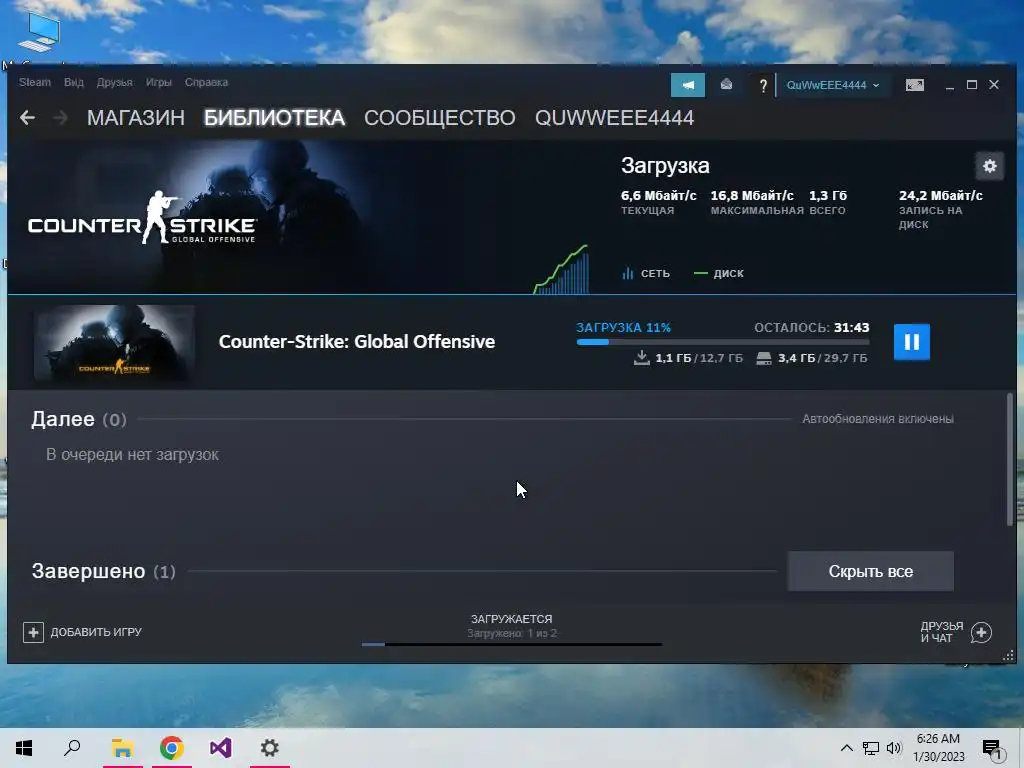Open Windows Settings from the taskbar
This screenshot has width=1024, height=768.
tap(270, 748)
